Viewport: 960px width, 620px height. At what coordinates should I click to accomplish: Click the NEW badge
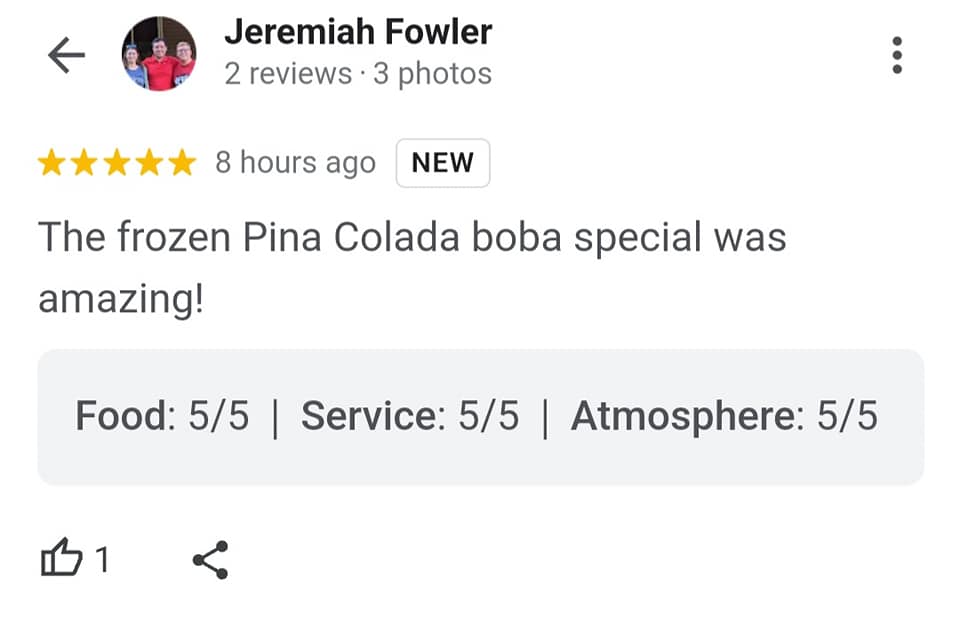(x=443, y=163)
